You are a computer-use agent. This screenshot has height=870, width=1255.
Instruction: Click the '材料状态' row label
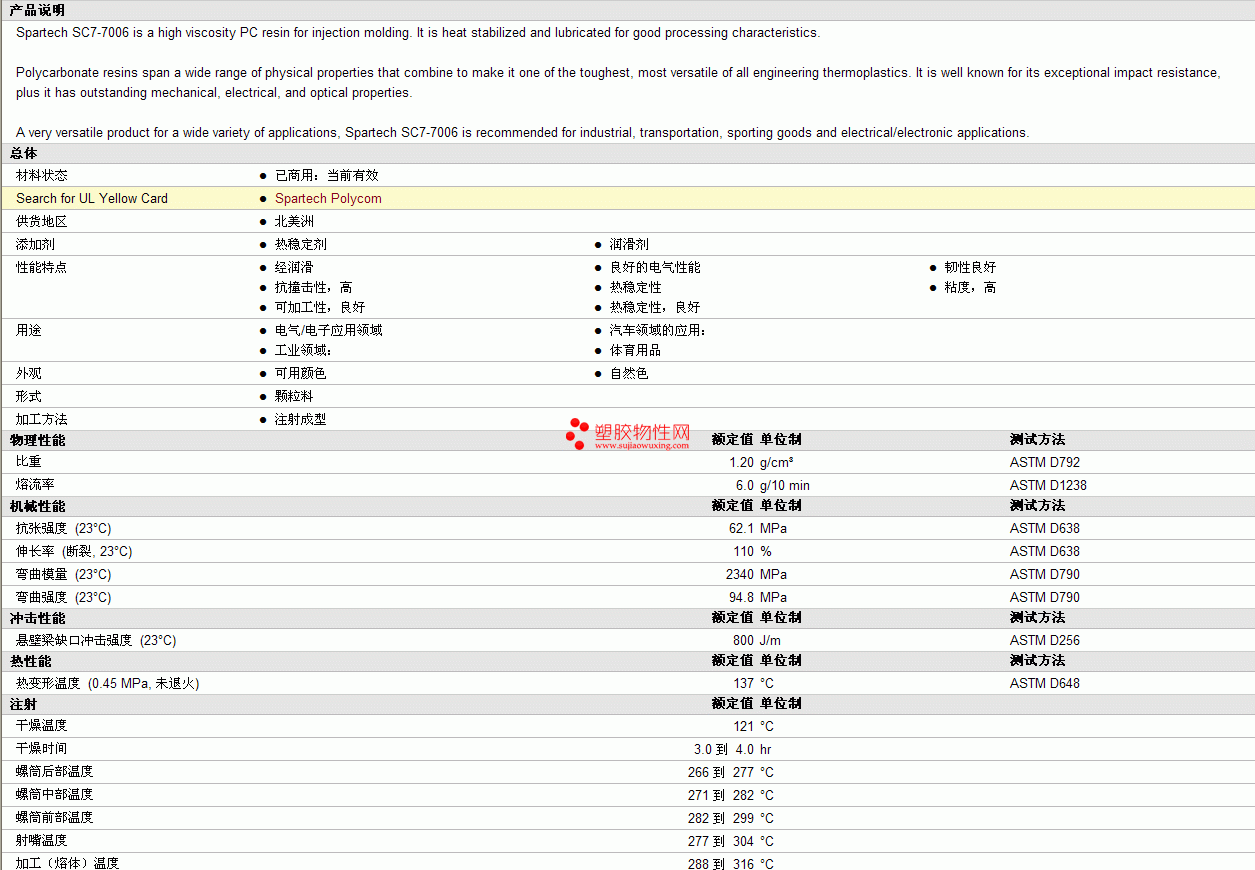(x=42, y=175)
